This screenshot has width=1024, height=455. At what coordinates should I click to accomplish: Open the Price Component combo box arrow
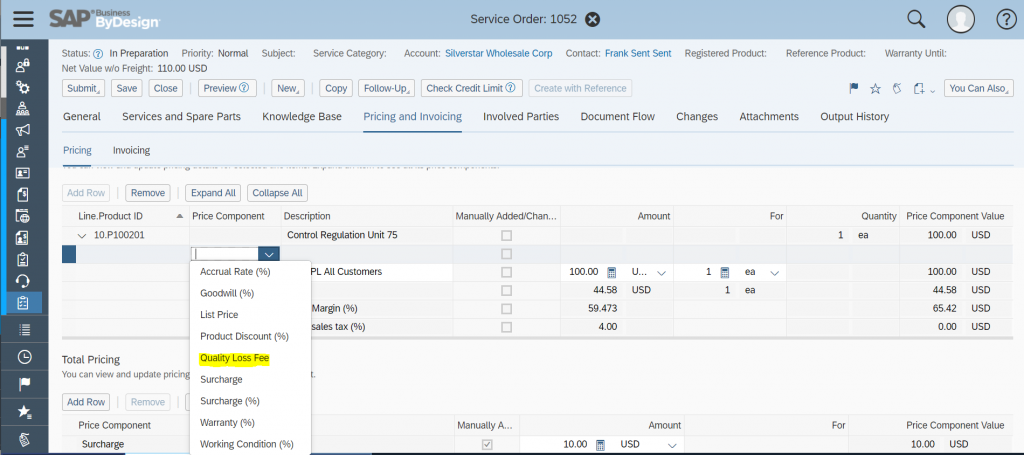[269, 254]
